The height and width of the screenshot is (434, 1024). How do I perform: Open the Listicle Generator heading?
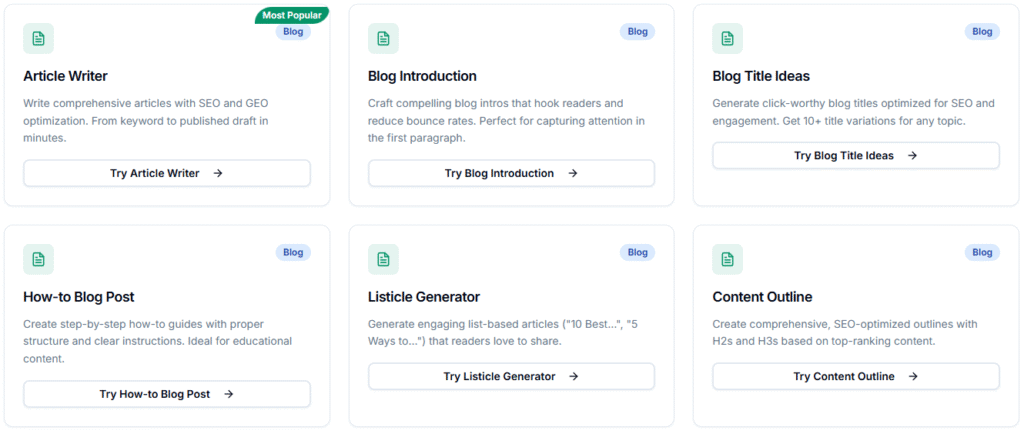point(424,297)
